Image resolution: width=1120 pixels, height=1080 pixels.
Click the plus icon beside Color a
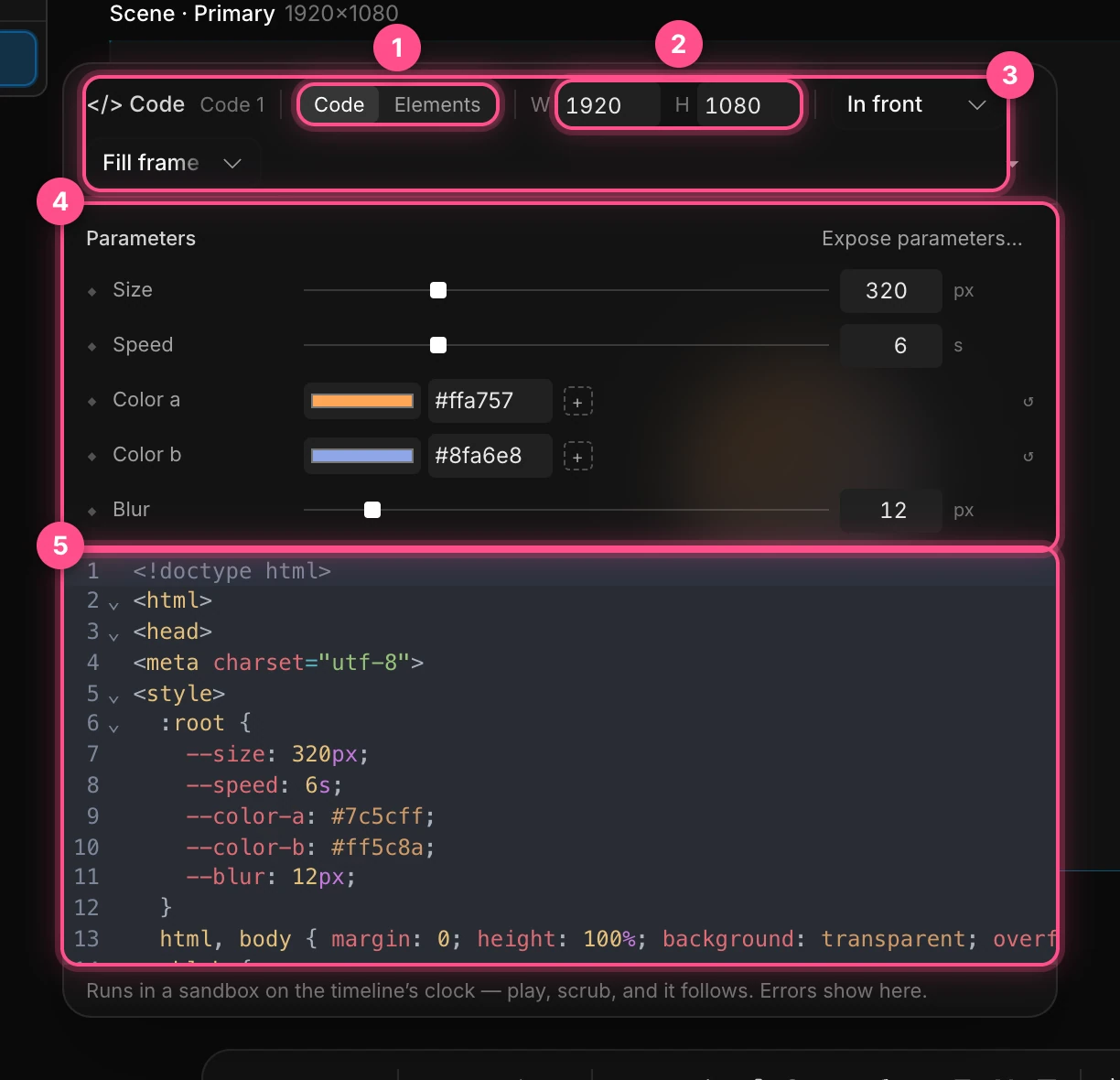(x=577, y=401)
